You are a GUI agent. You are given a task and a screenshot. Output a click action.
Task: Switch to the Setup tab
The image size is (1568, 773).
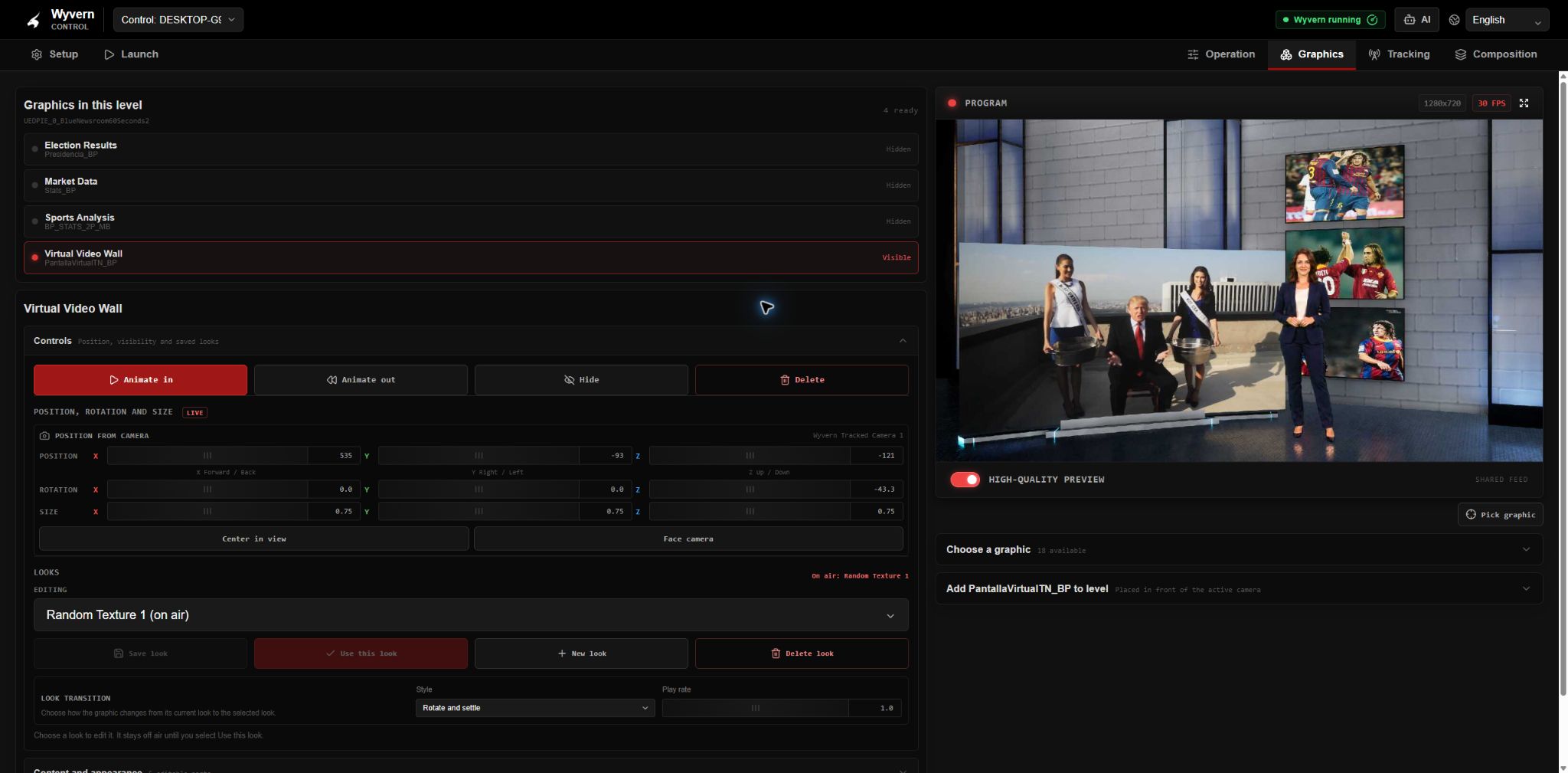pyautogui.click(x=55, y=54)
